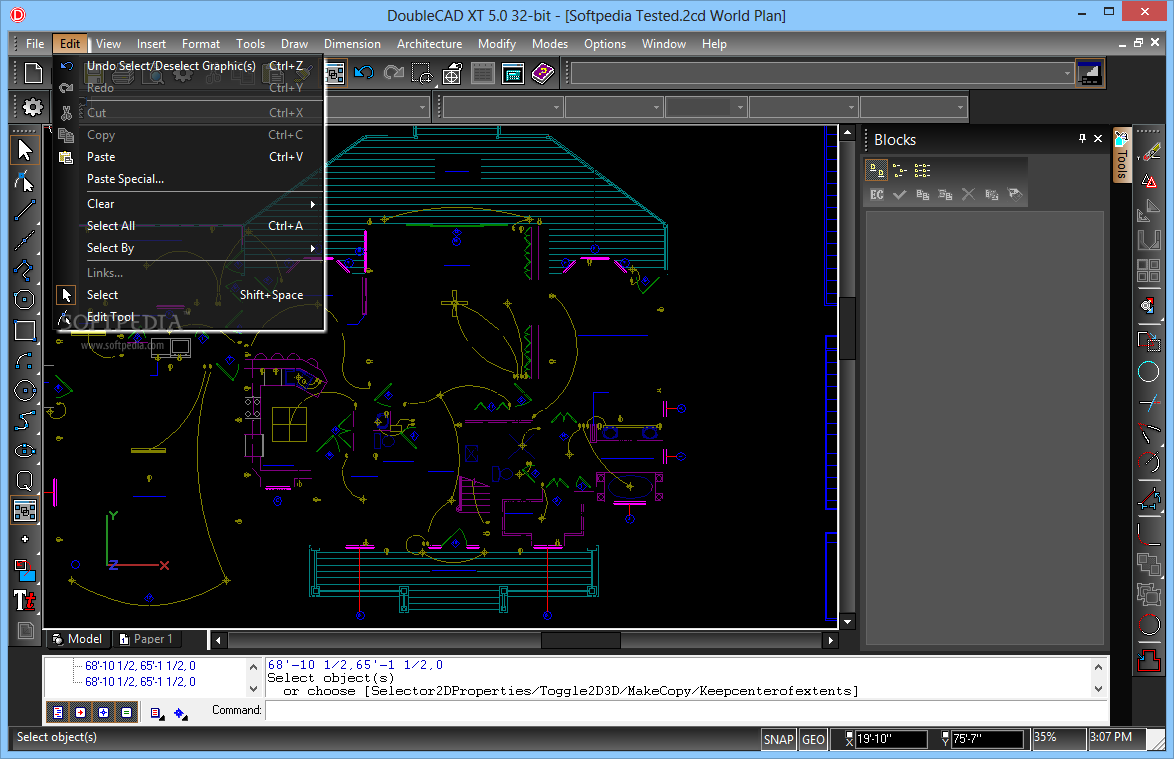Click the cyan circle tool on right toolbar

pos(1149,371)
